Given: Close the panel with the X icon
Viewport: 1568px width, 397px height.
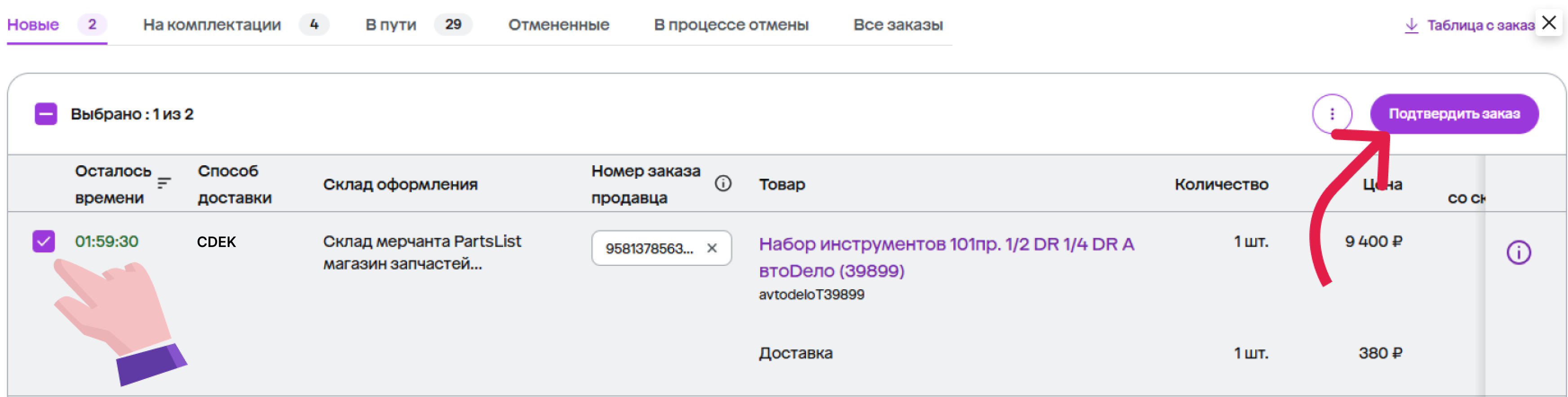Looking at the screenshot, I should pyautogui.click(x=1549, y=23).
